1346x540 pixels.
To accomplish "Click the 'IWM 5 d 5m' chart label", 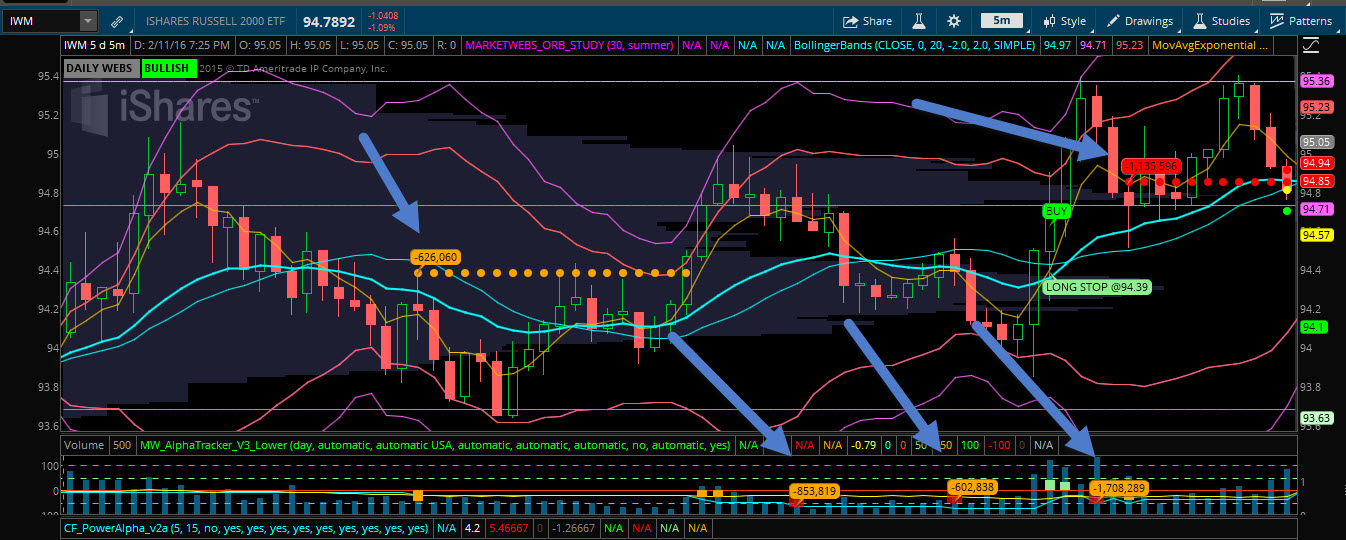I will point(95,45).
